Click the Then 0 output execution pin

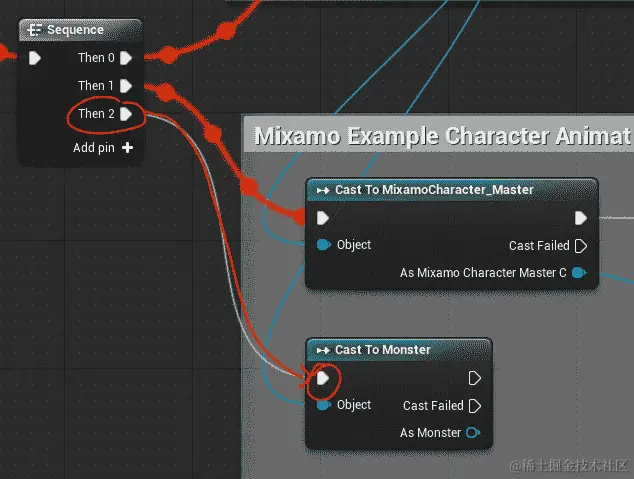[x=126, y=58]
